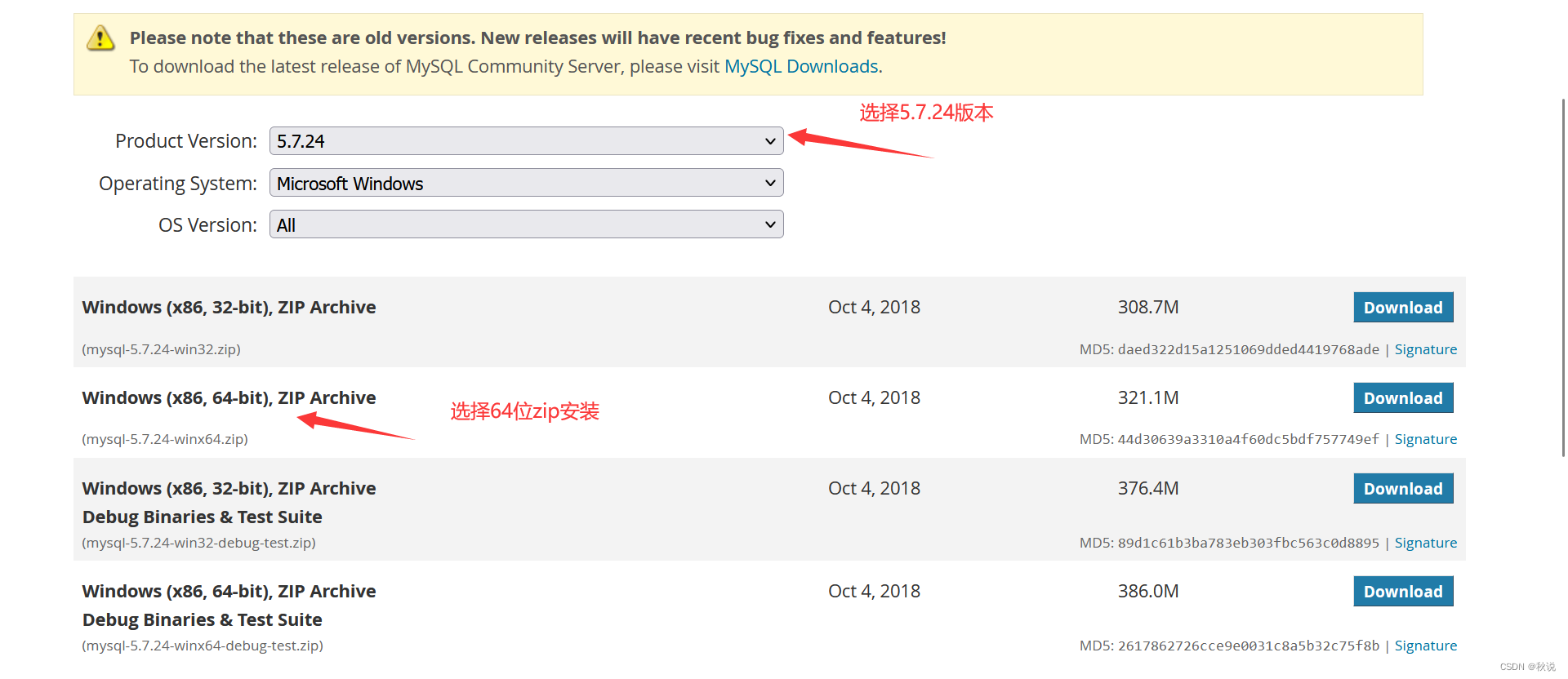This screenshot has height=679, width=1568.
Task: Open Signature link for mysql-5.7.24-winx64.zip
Action: (x=1426, y=439)
